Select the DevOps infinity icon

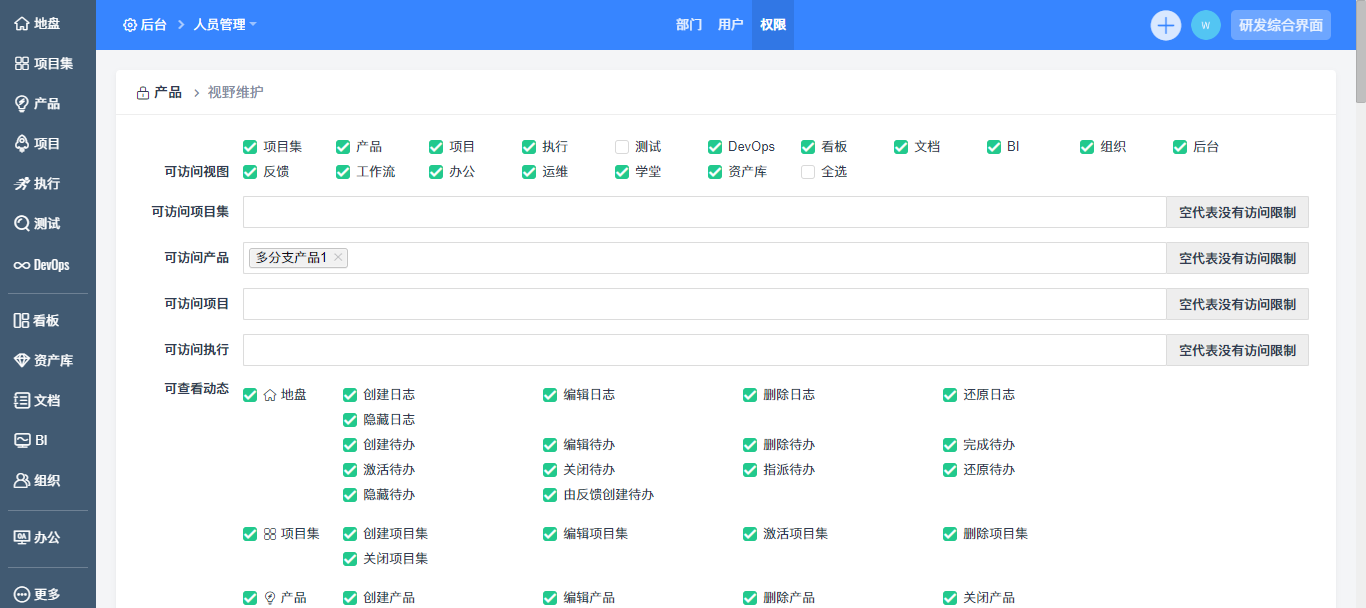[x=21, y=266]
